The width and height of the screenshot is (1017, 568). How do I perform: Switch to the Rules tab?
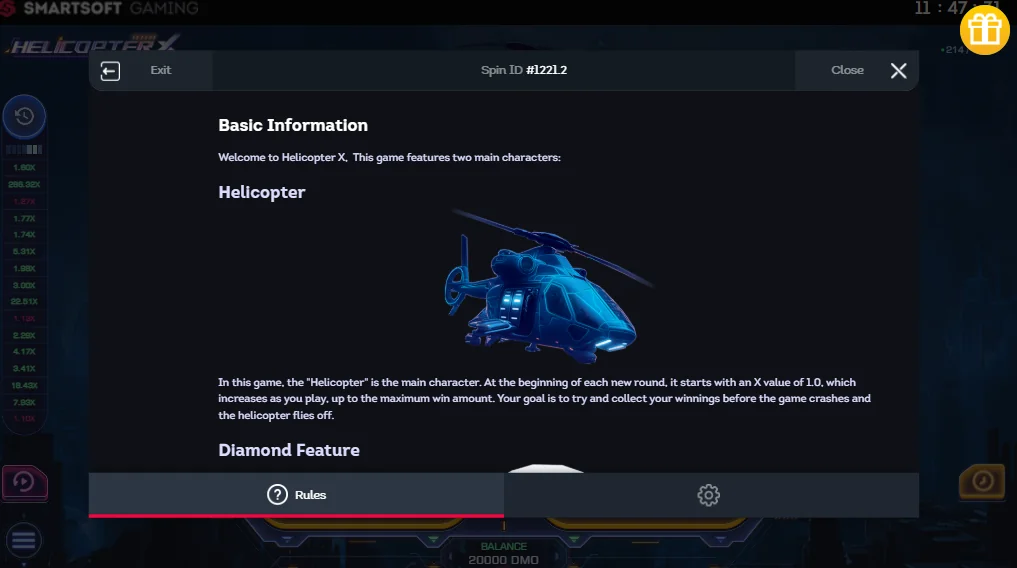tap(296, 495)
